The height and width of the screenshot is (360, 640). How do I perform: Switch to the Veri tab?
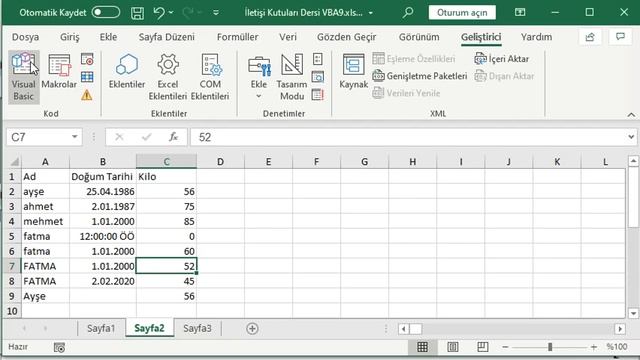(288, 37)
